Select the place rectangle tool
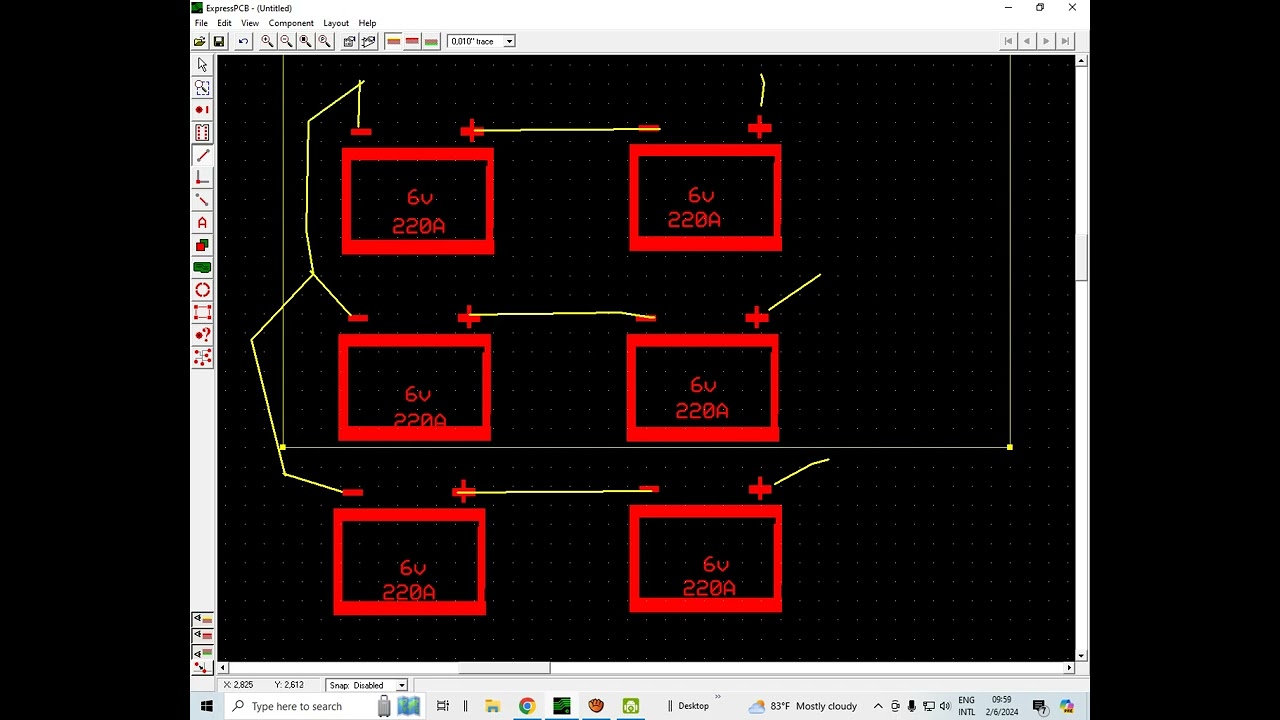 (x=202, y=245)
